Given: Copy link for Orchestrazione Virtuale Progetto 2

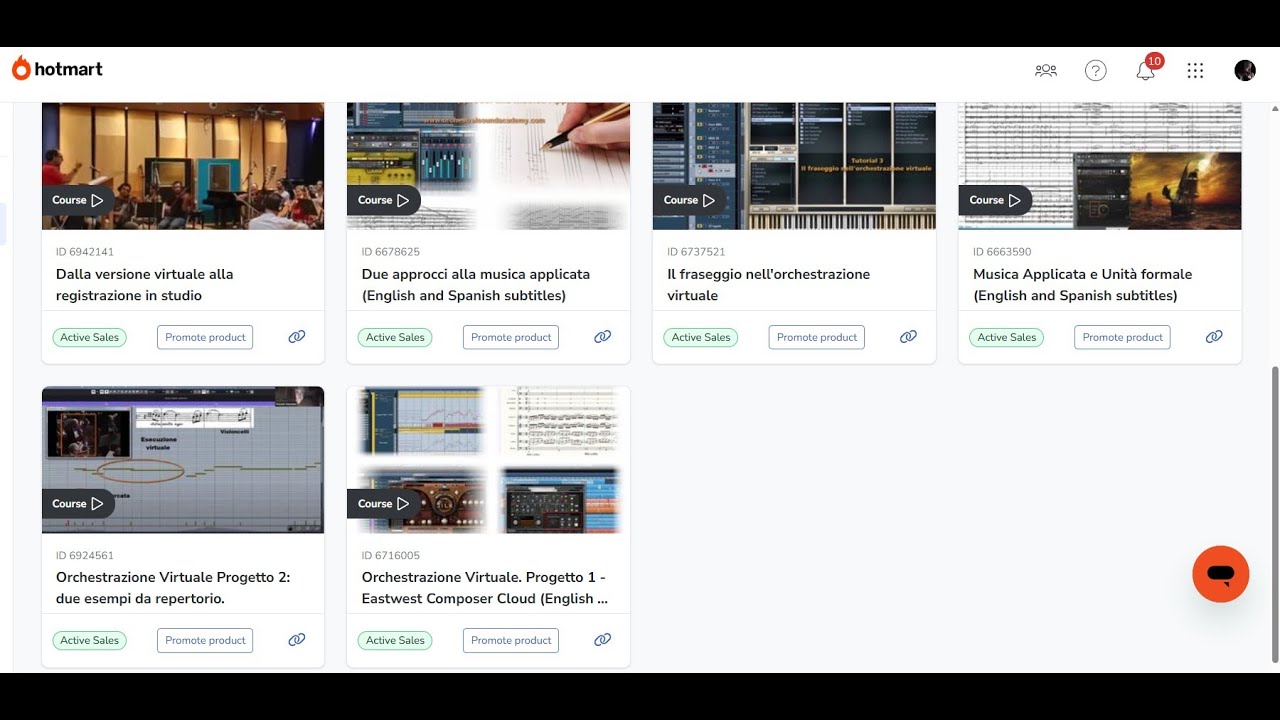Looking at the screenshot, I should [297, 640].
